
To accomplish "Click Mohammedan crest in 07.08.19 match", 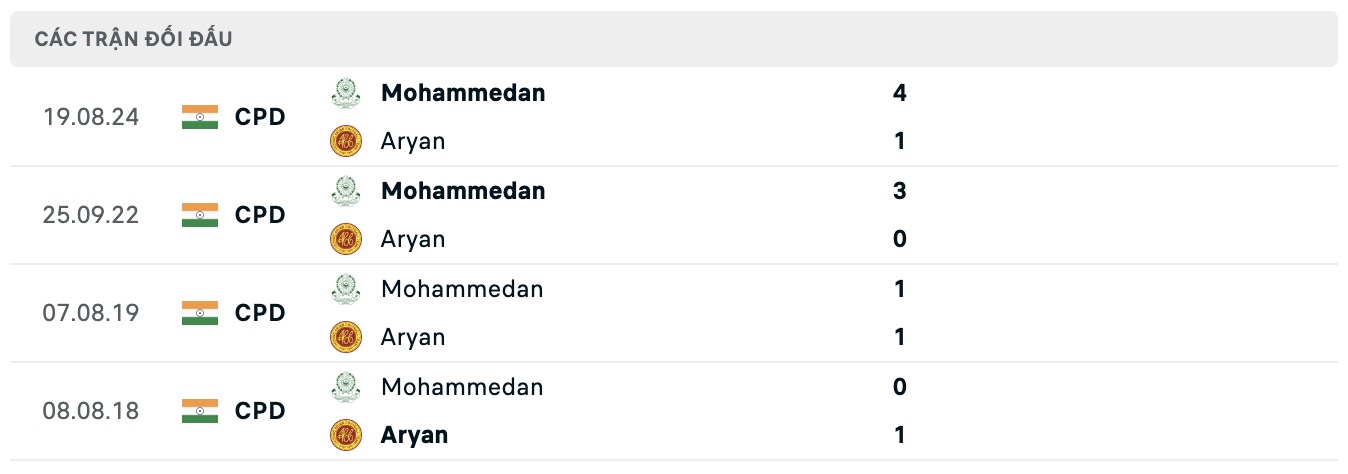I will click(345, 289).
